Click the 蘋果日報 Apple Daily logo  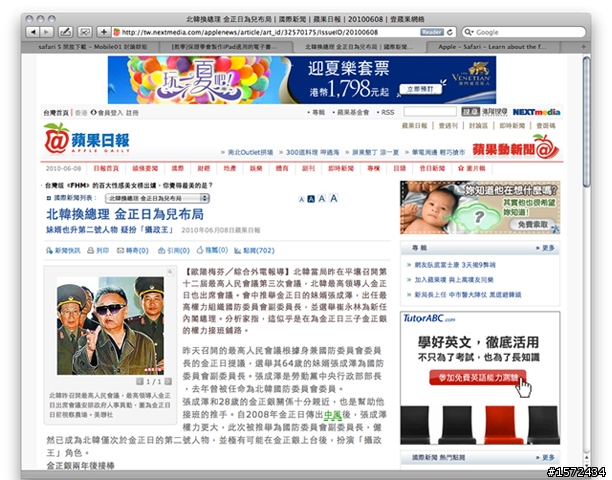[x=87, y=139]
